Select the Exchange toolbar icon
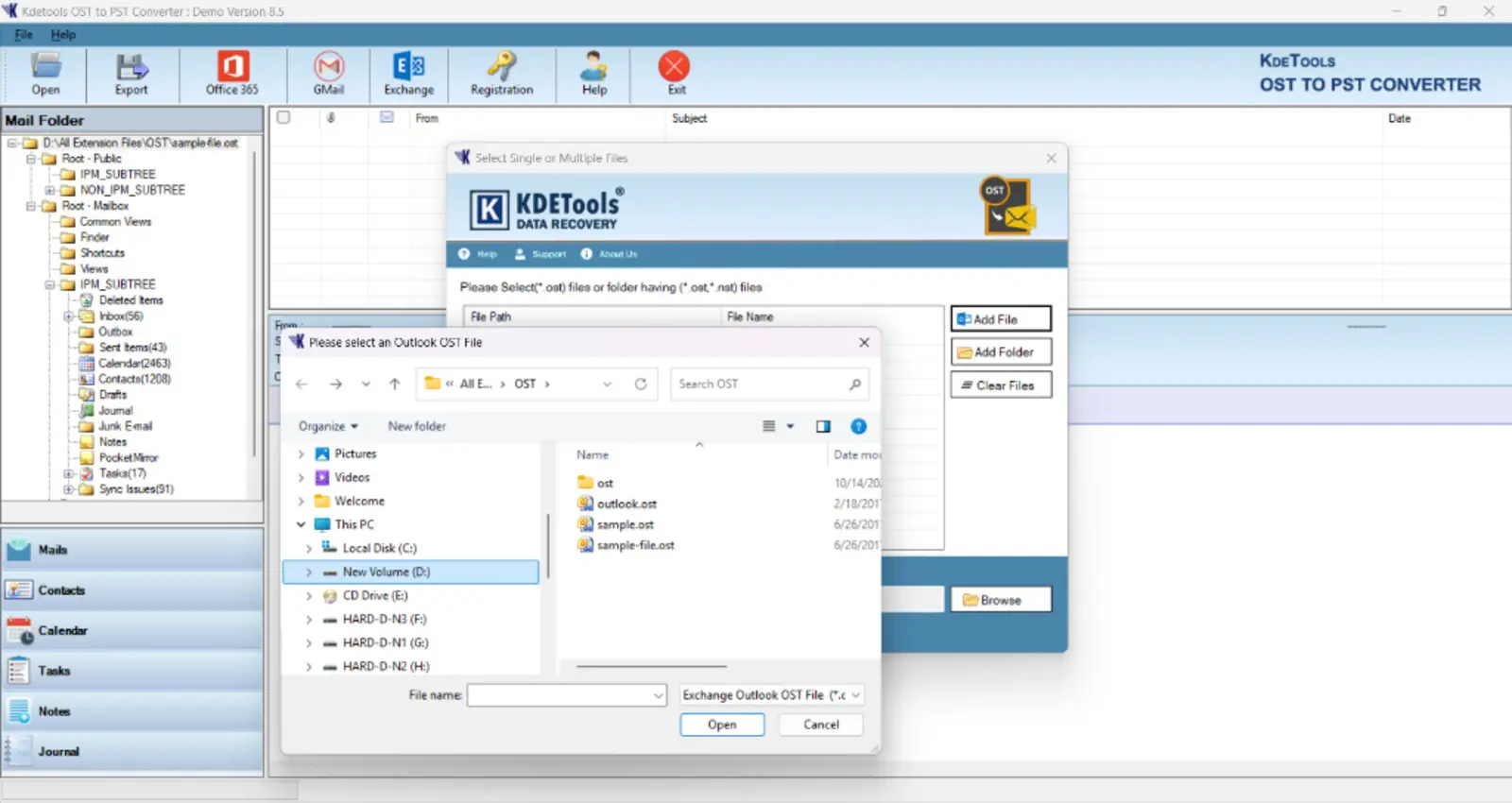The width and height of the screenshot is (1512, 803). click(x=409, y=74)
